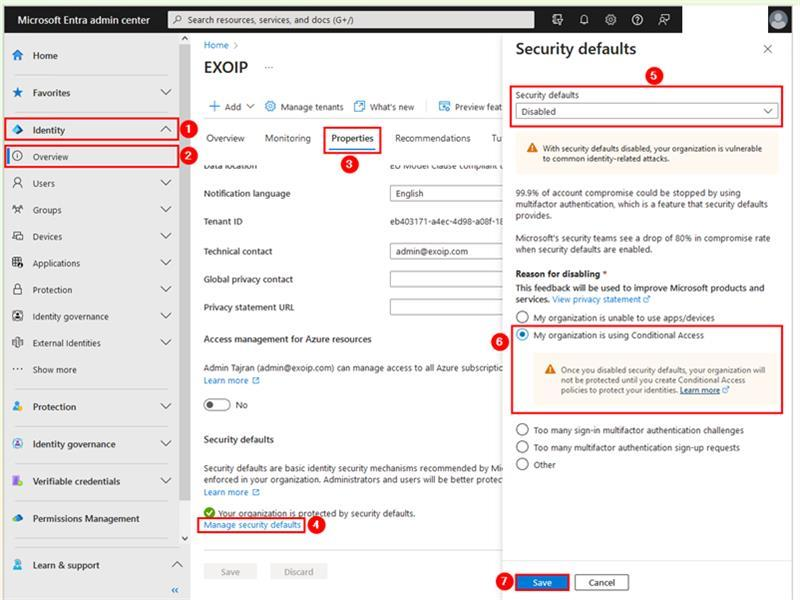This screenshot has height=600, width=800.
Task: Go to Home via the house icon
Action: (18, 55)
